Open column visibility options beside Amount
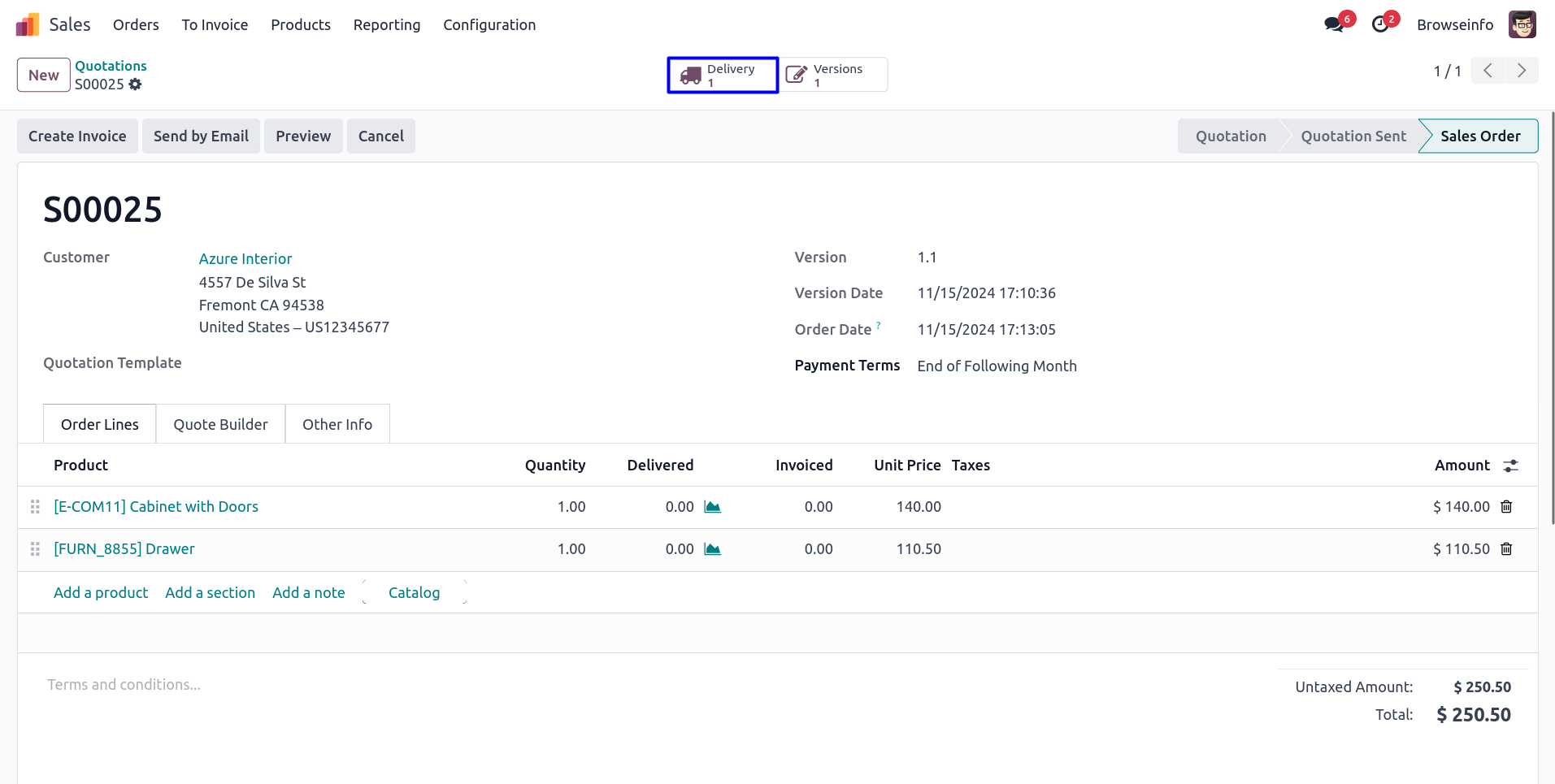This screenshot has height=784, width=1555. point(1510,466)
